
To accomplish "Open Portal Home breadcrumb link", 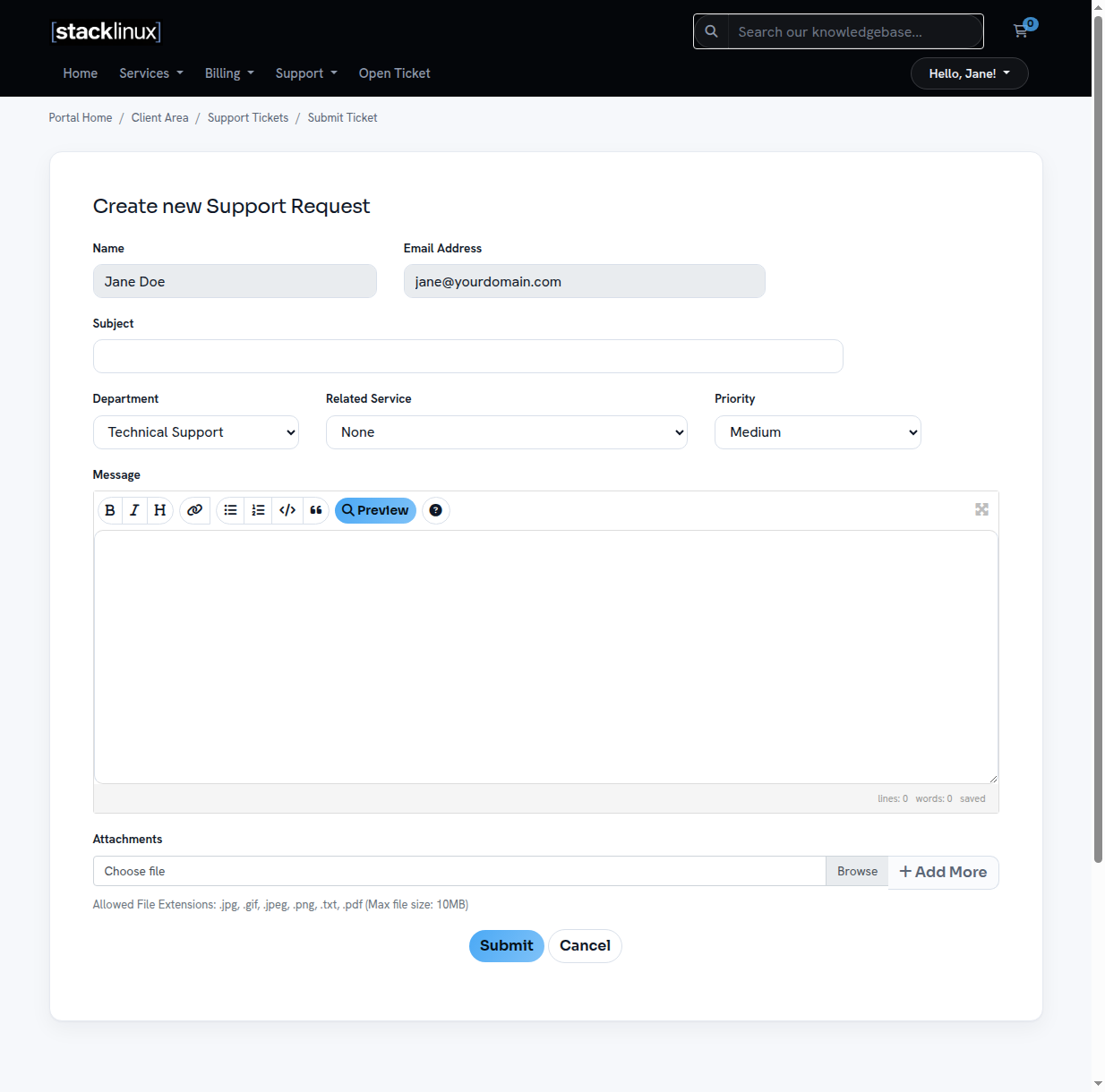I will coord(81,117).
